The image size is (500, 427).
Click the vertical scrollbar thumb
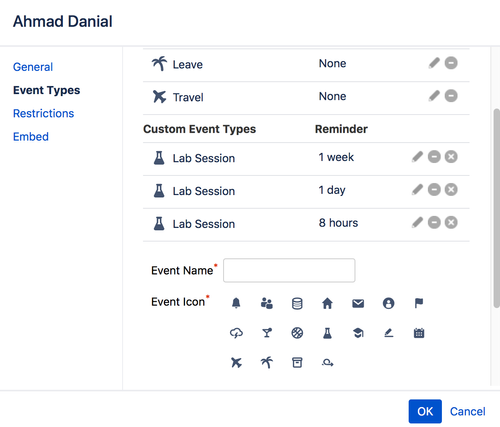[x=497, y=208]
